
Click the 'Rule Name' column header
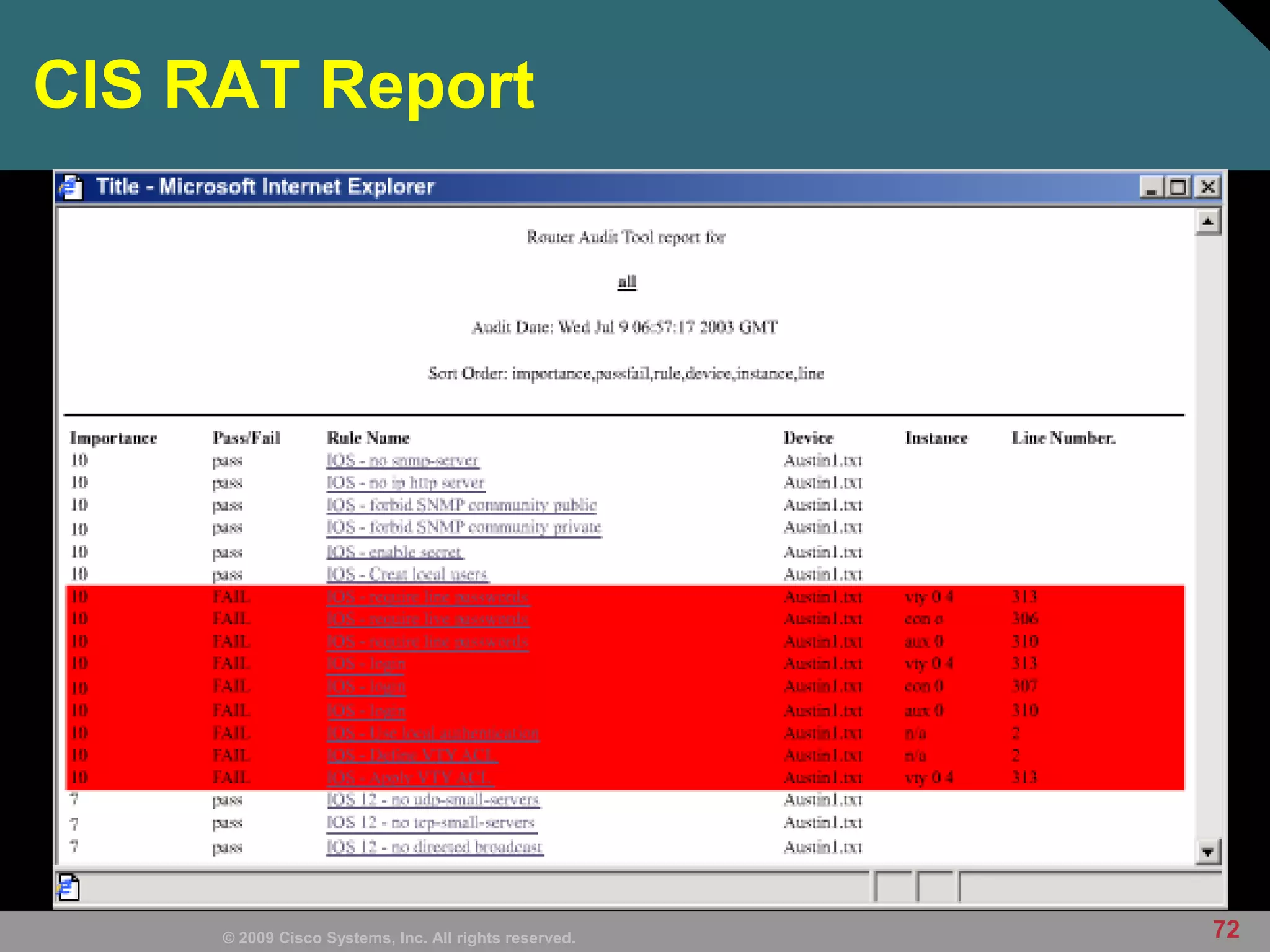pyautogui.click(x=368, y=438)
